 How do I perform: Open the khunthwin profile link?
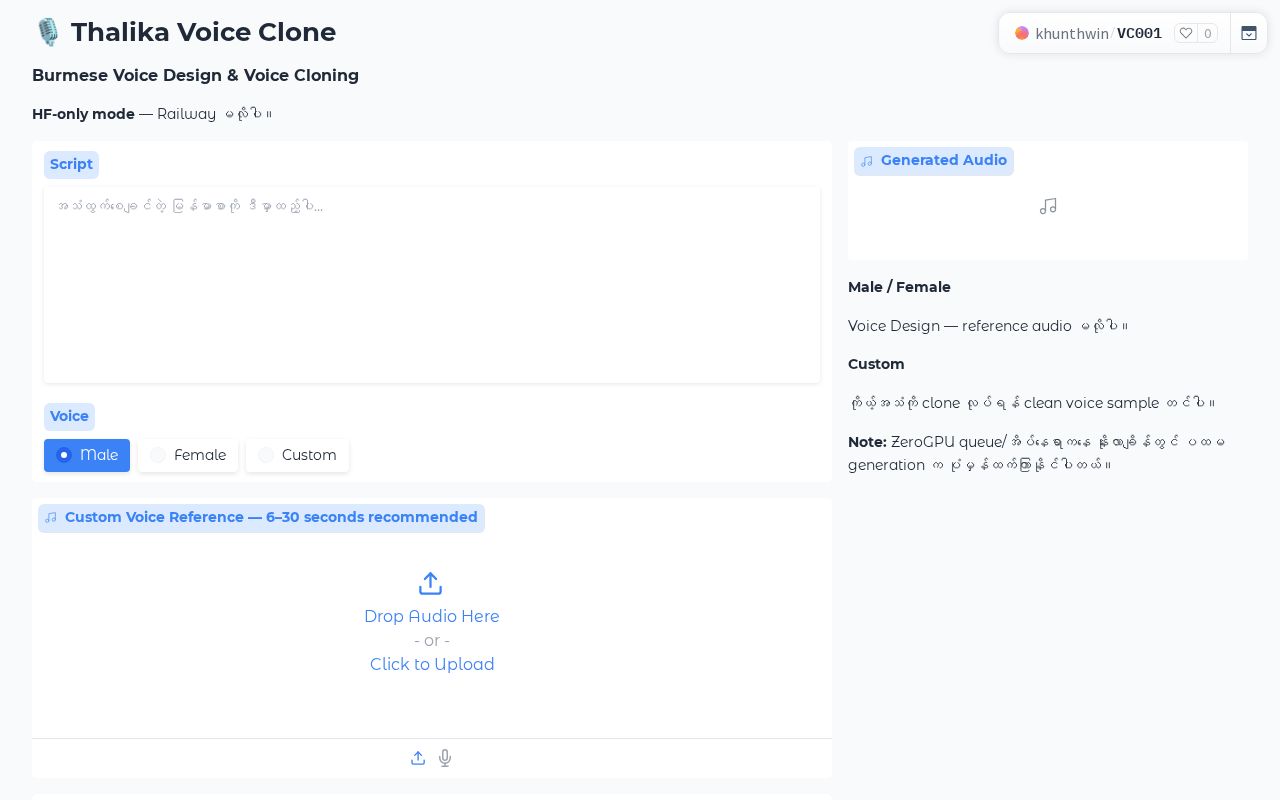[x=1072, y=33]
